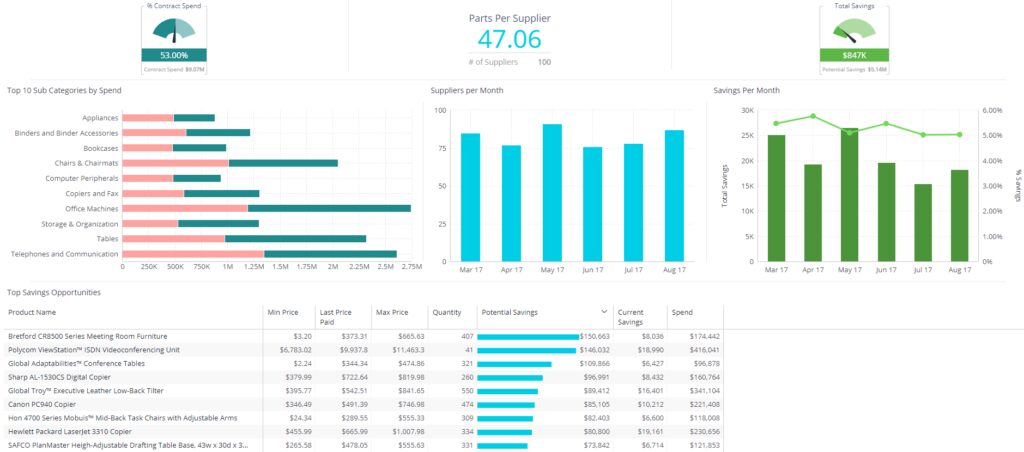The width and height of the screenshot is (1024, 452).
Task: Expand the Potential Savings column sort arrow
Action: point(603,312)
